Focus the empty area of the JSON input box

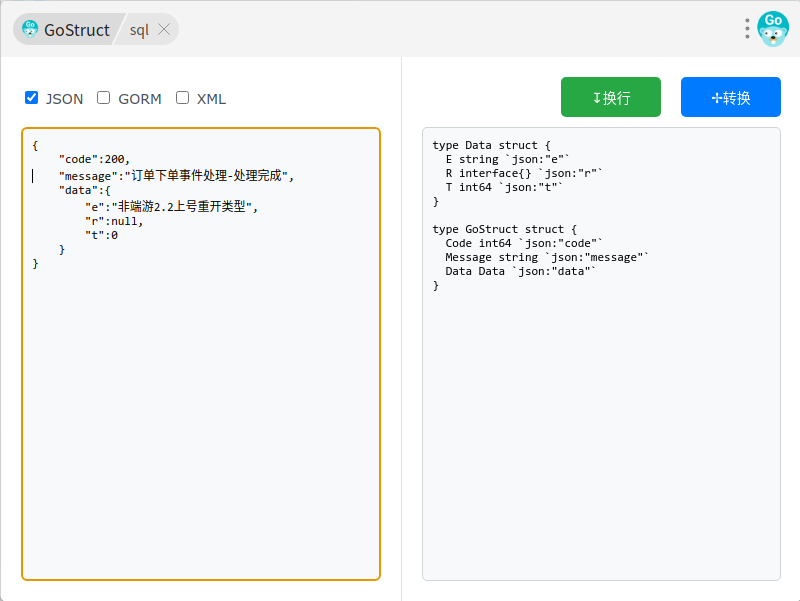pyautogui.click(x=200, y=420)
